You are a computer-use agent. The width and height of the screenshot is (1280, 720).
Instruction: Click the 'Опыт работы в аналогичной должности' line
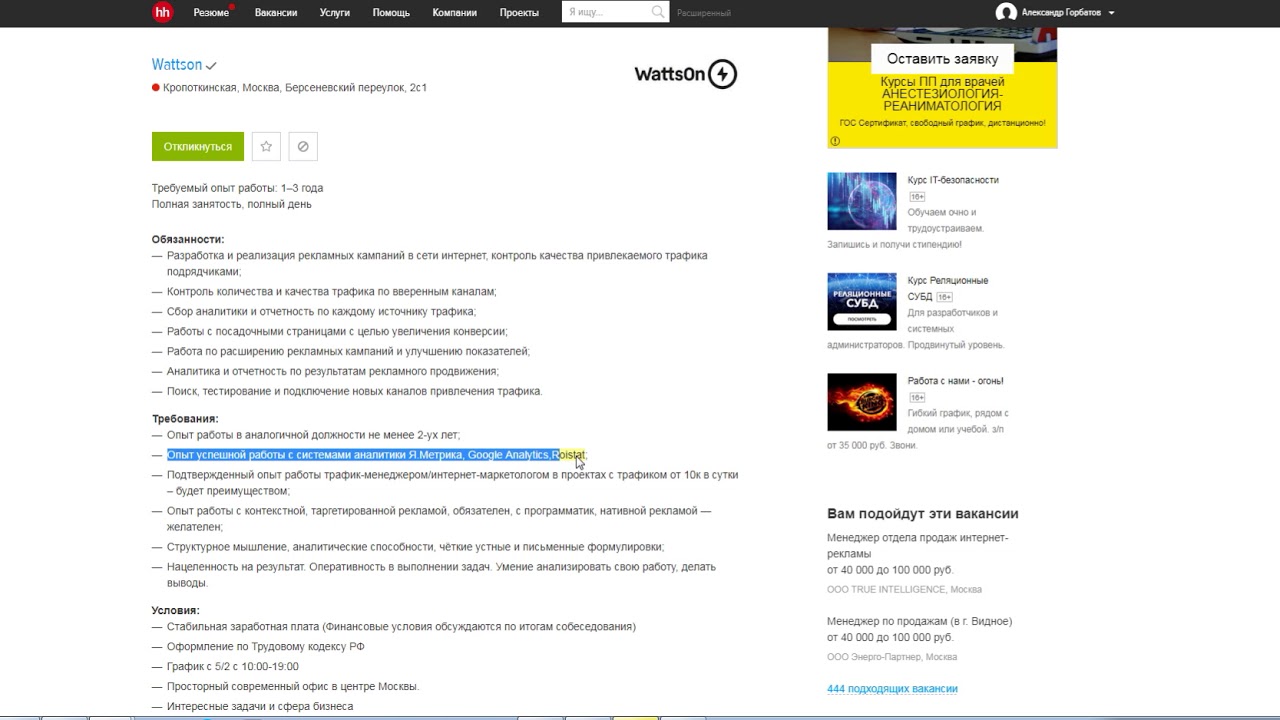click(313, 435)
